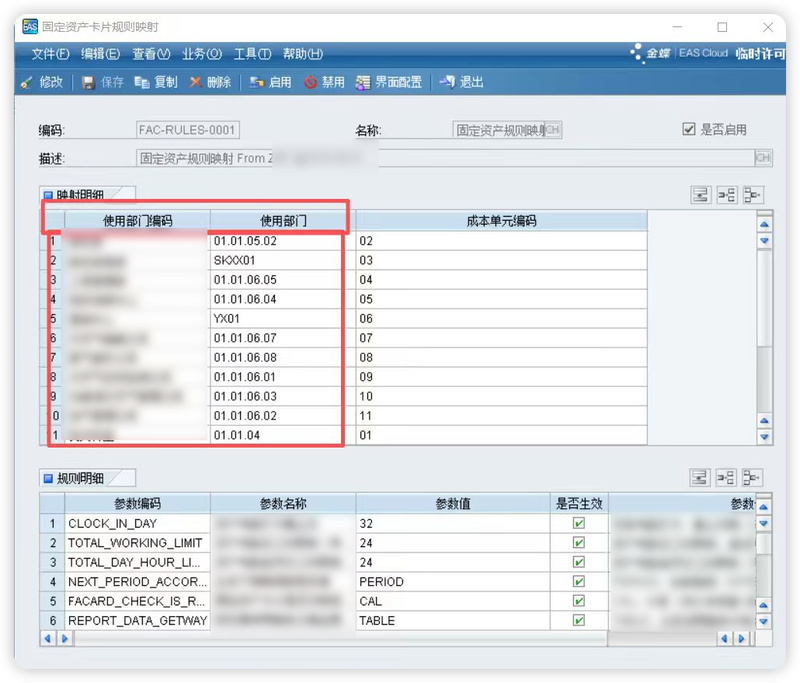Screen dimensions: 800x683
Task: Select the TOTAL_WORKING_LIMIT parameter cell
Action: tap(137, 543)
